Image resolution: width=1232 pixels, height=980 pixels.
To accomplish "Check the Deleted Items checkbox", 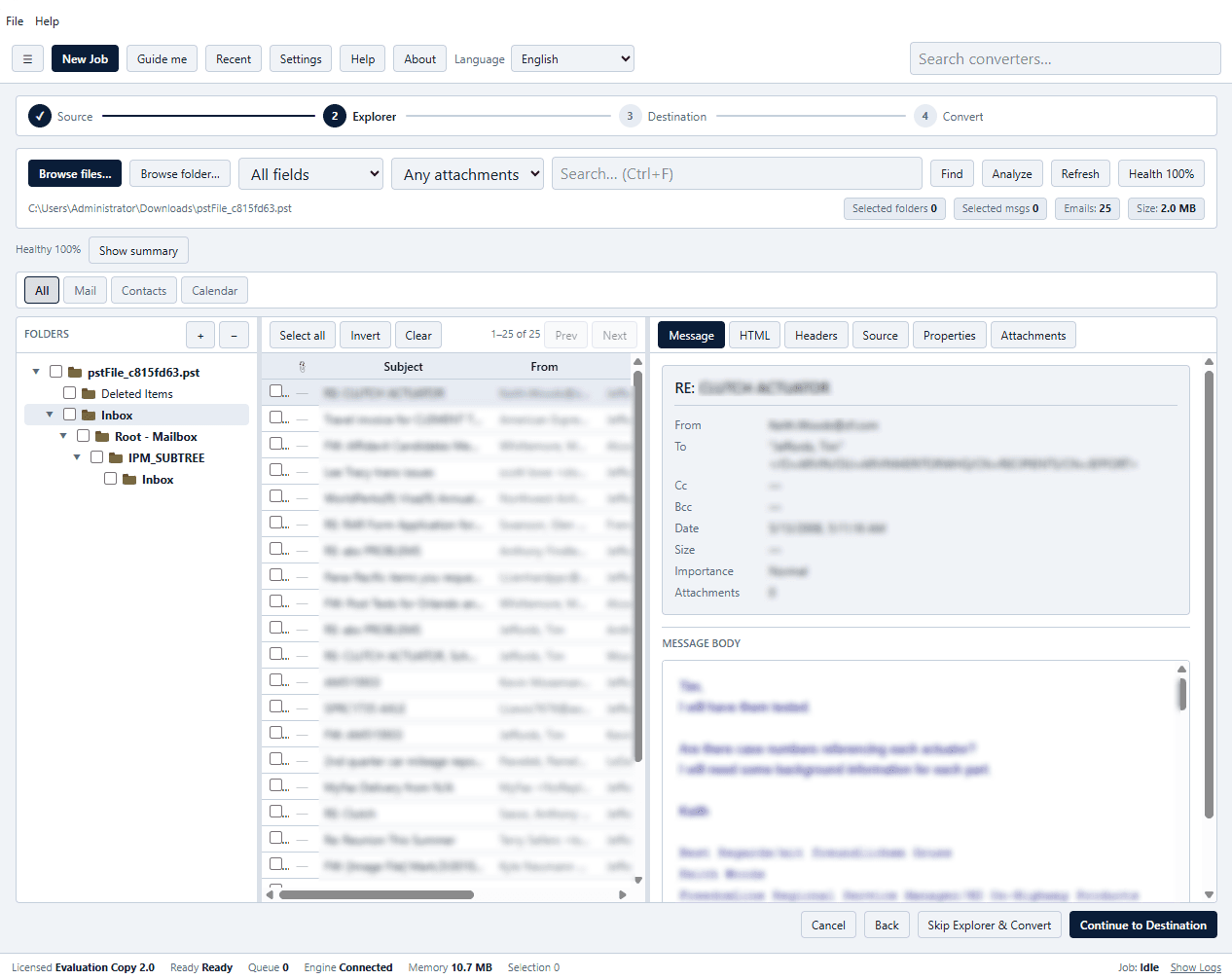I will click(70, 393).
